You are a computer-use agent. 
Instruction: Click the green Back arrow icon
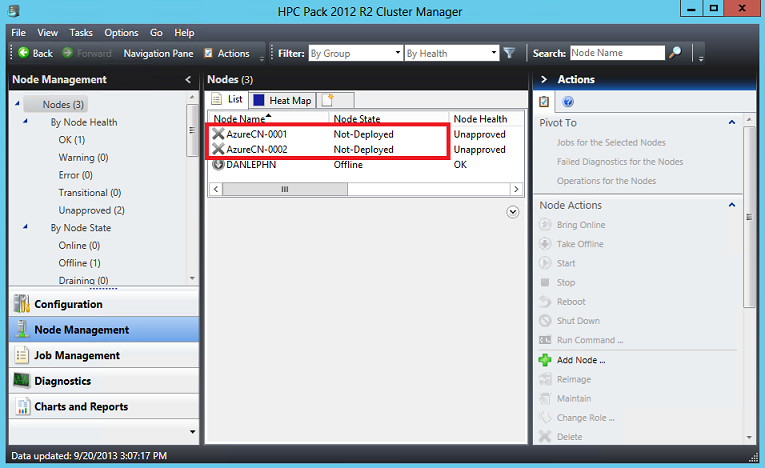(x=22, y=53)
